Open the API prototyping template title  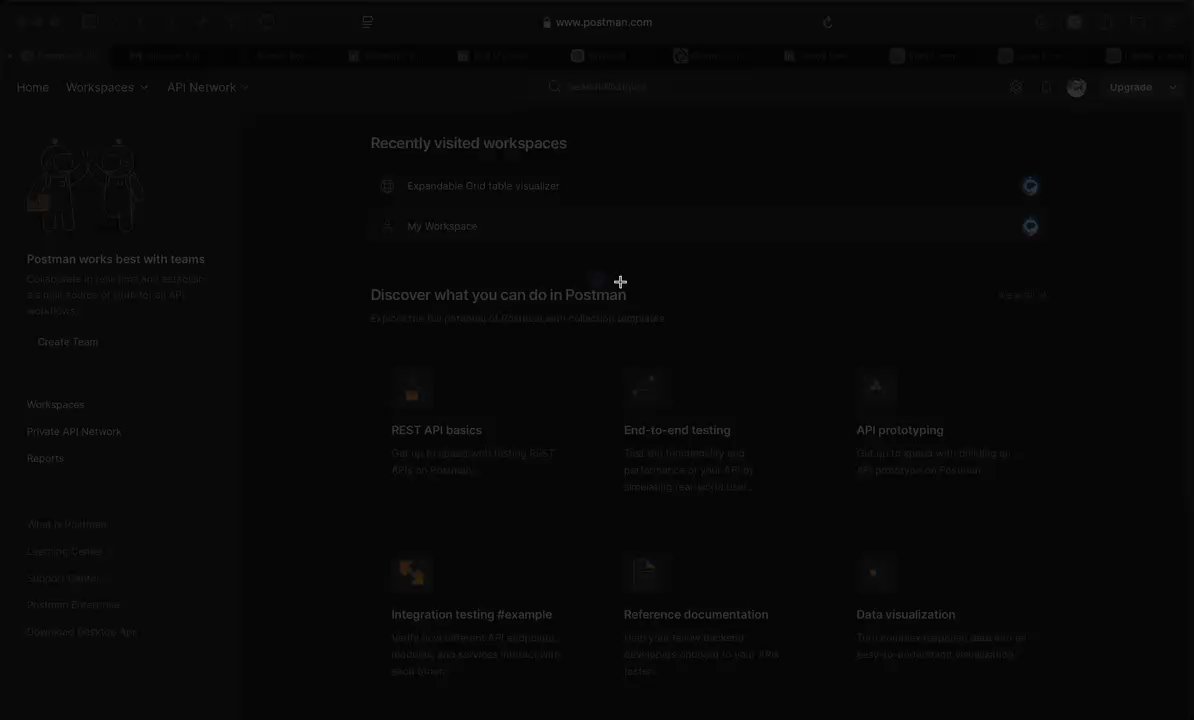tap(899, 430)
